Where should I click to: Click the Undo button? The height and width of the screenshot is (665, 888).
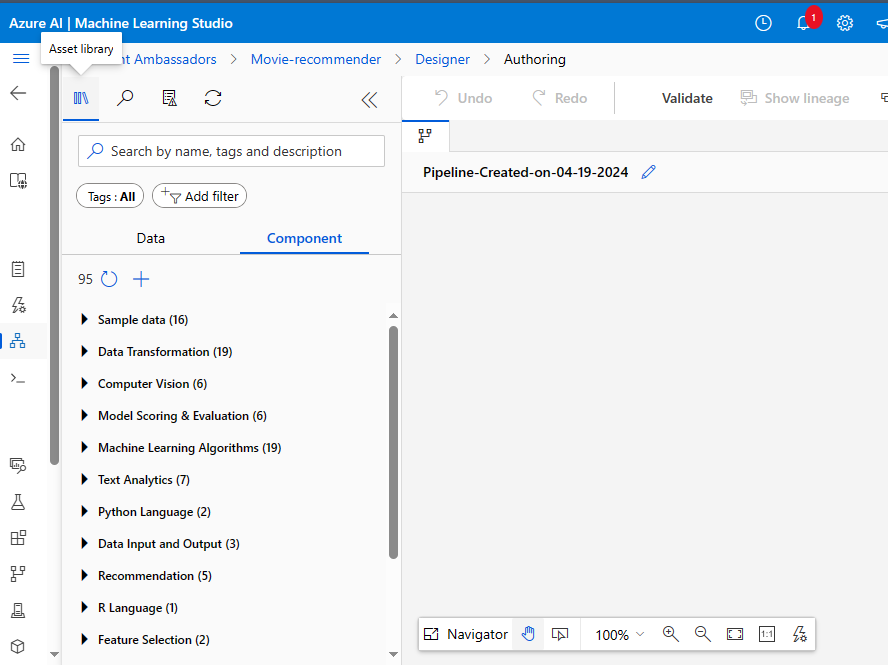(x=463, y=99)
